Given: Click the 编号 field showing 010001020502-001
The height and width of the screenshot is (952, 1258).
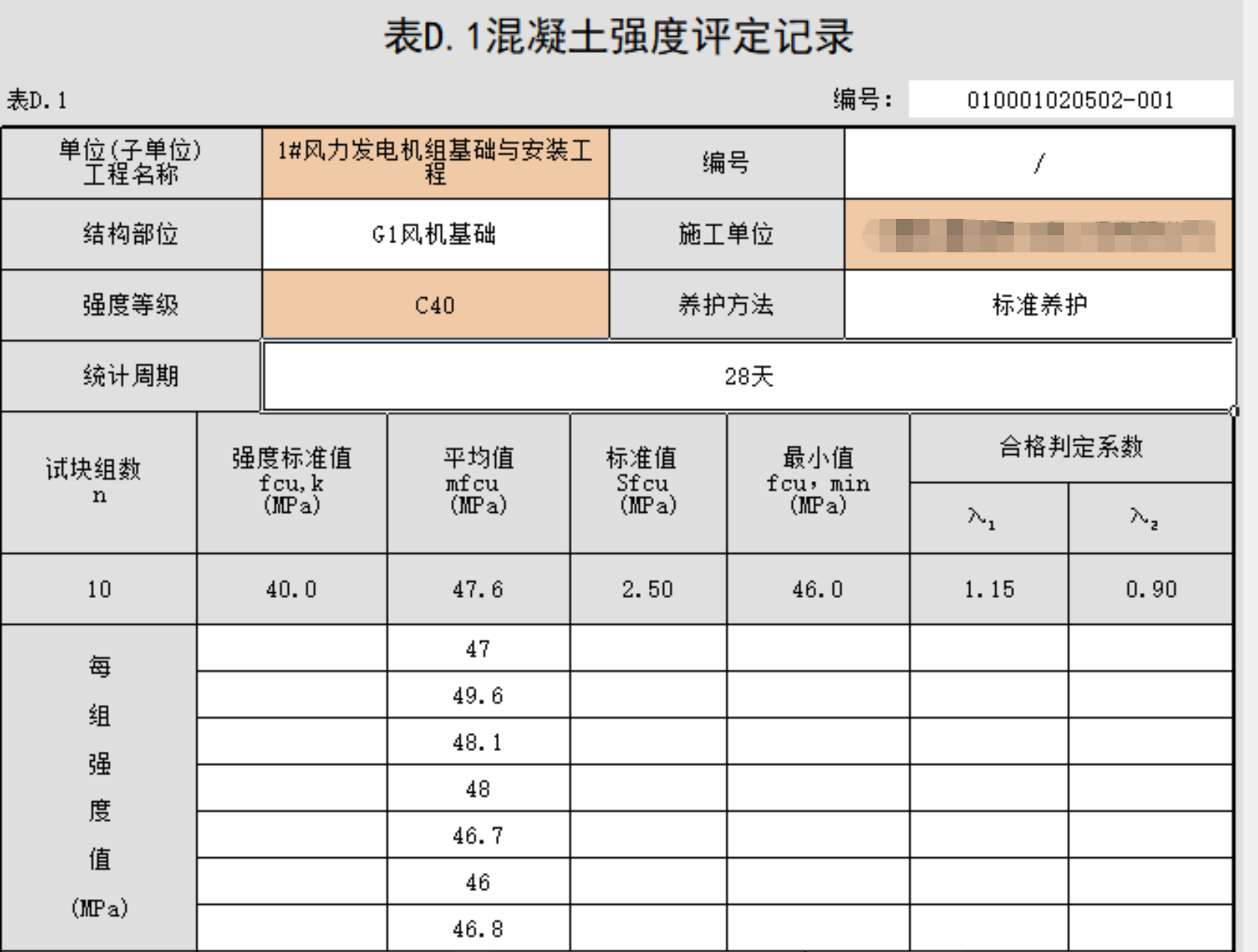Looking at the screenshot, I should (x=1073, y=98).
